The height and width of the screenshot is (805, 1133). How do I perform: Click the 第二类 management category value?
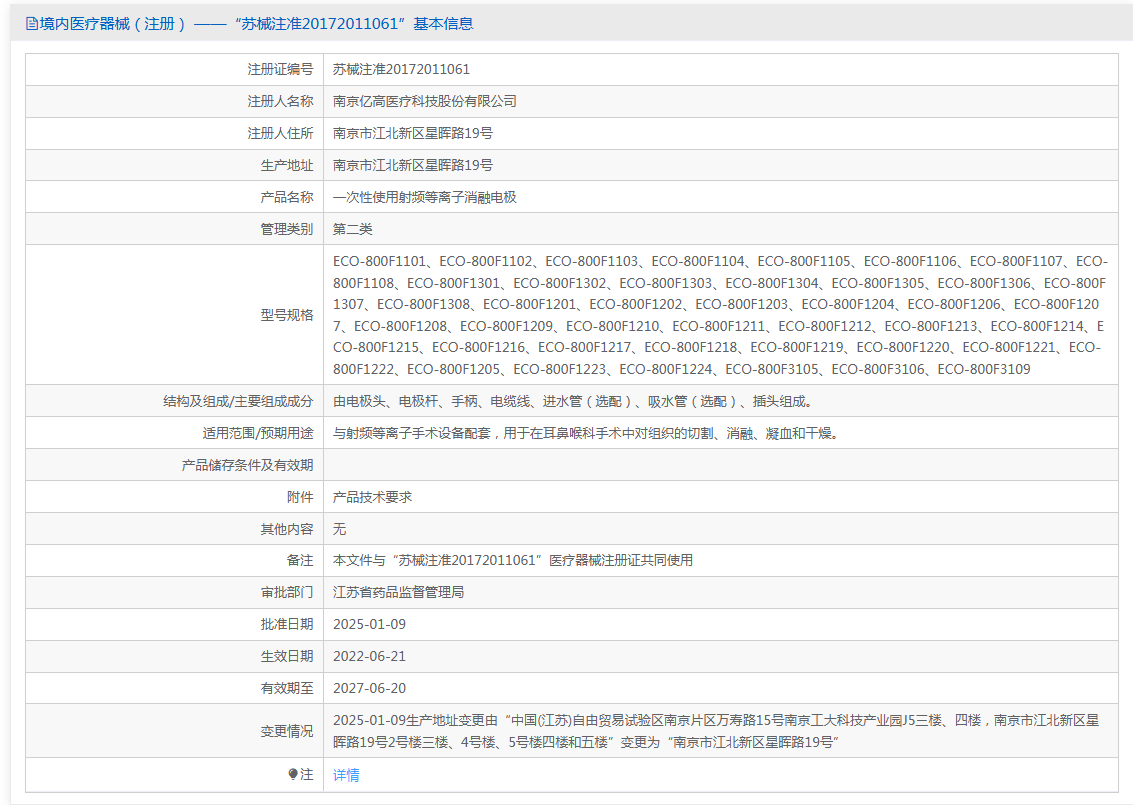coord(352,230)
